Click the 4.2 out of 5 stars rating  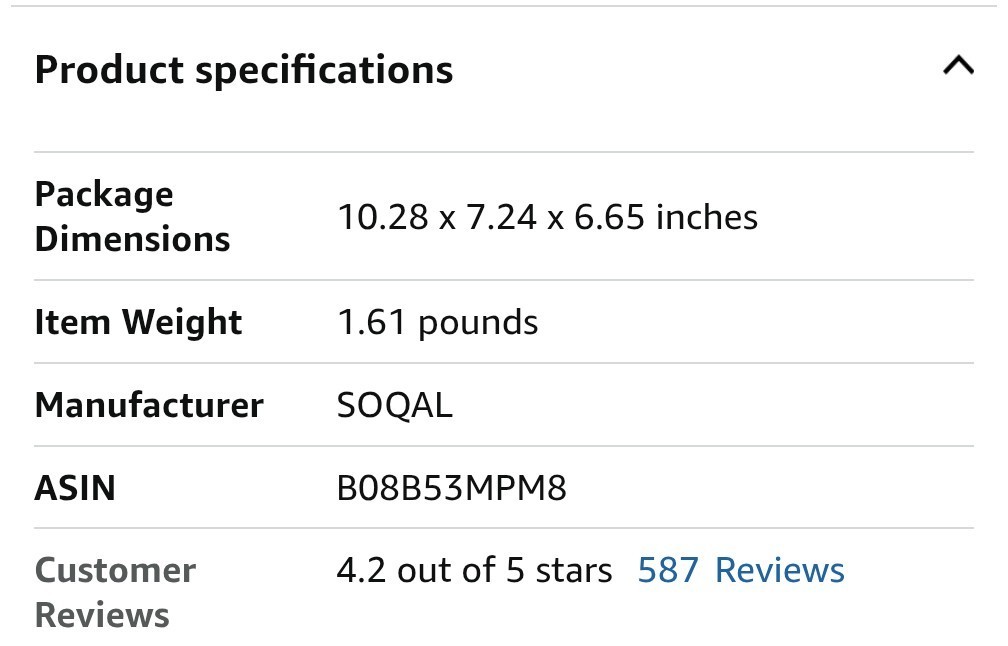tap(474, 570)
